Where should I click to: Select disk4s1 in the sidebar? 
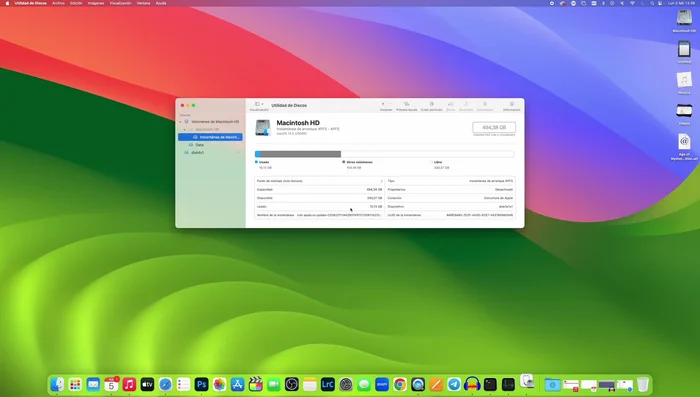click(x=197, y=152)
